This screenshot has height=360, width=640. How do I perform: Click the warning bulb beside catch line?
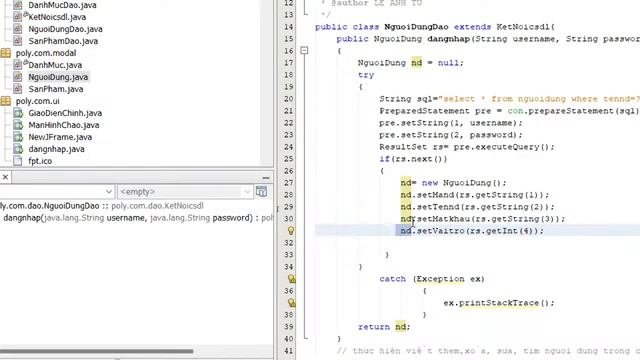[291, 279]
